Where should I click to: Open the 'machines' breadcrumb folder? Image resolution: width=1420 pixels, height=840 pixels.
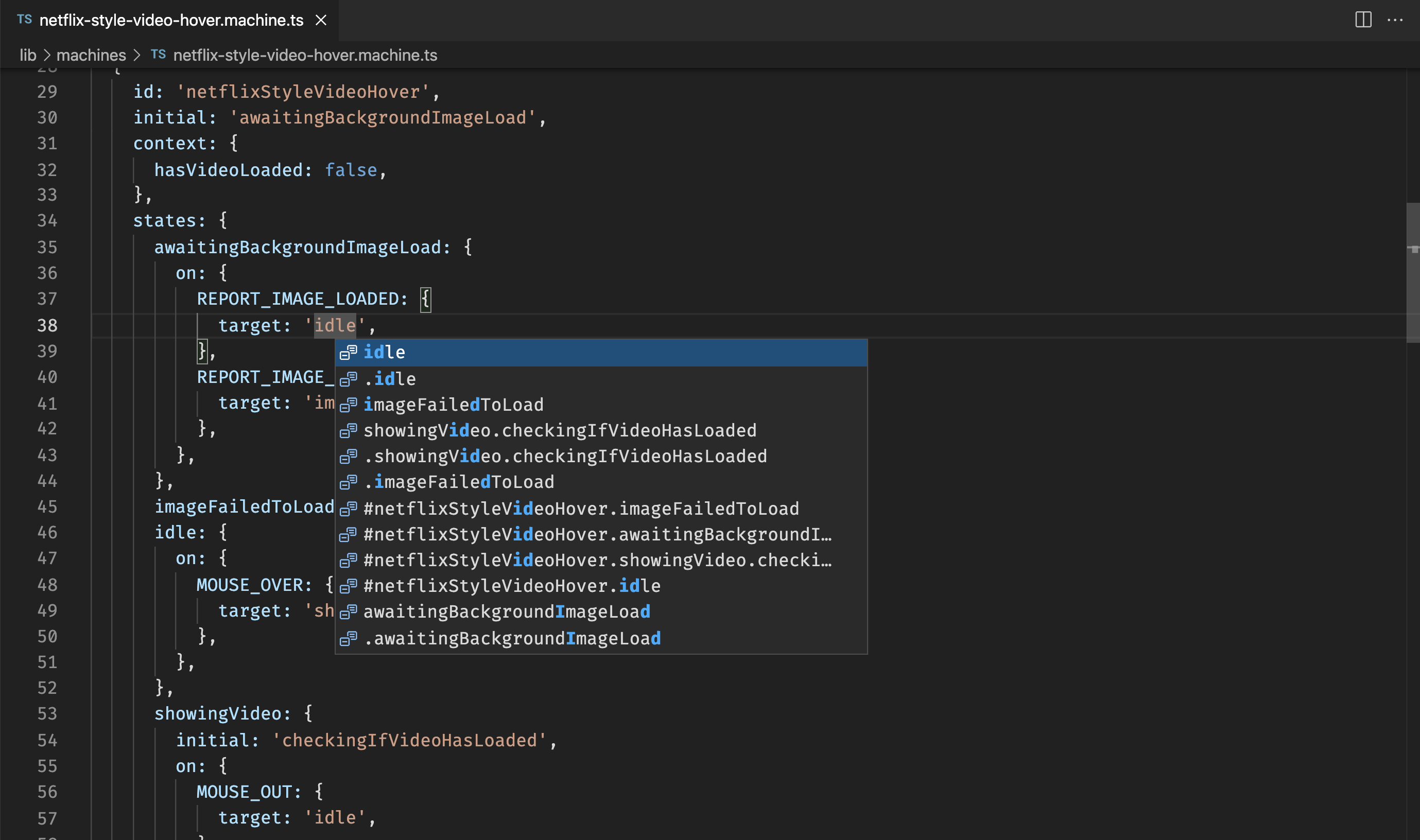click(x=91, y=55)
